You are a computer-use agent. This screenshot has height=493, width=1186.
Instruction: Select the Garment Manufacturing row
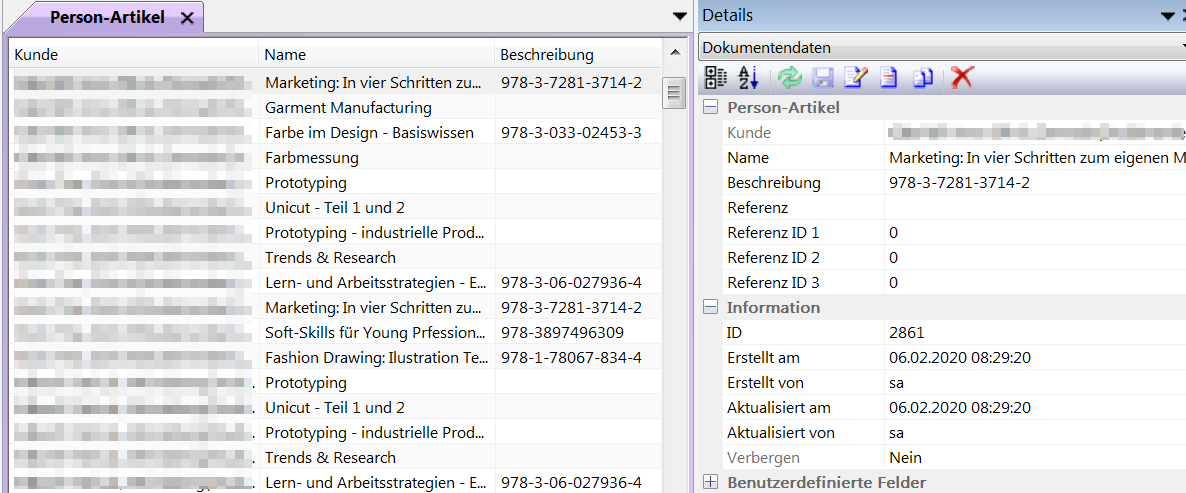pos(348,108)
